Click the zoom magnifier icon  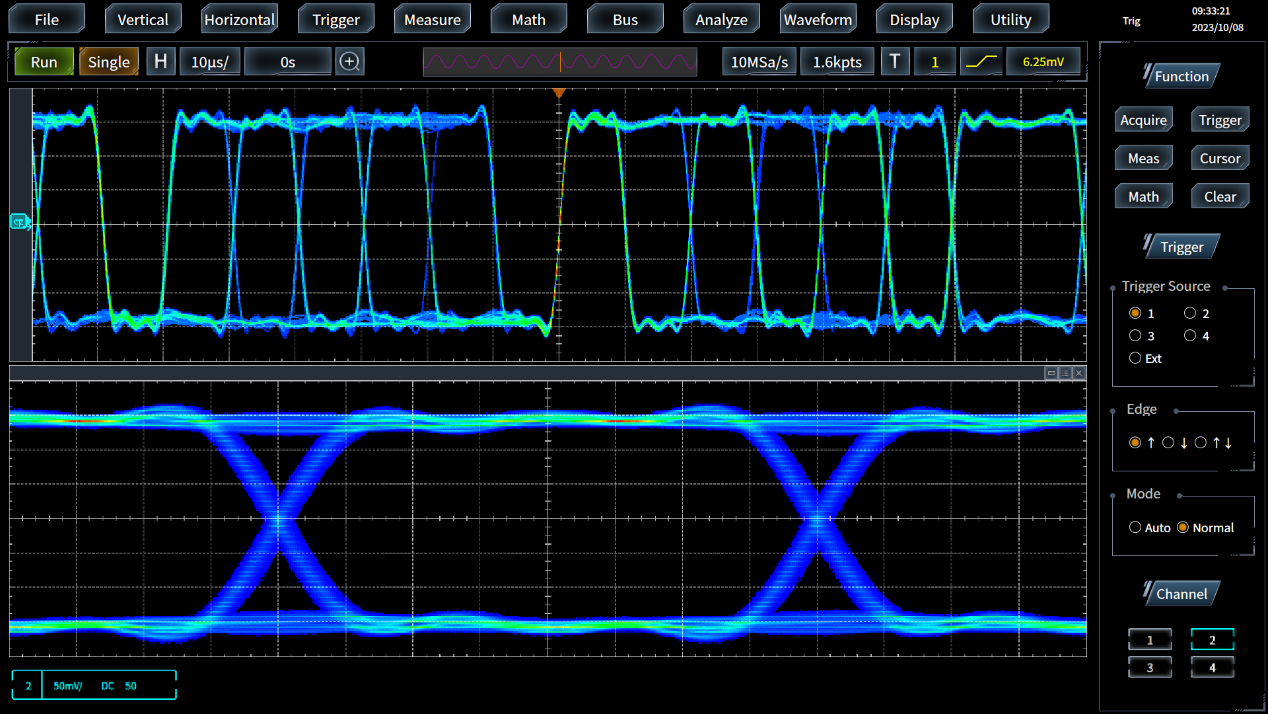point(349,62)
